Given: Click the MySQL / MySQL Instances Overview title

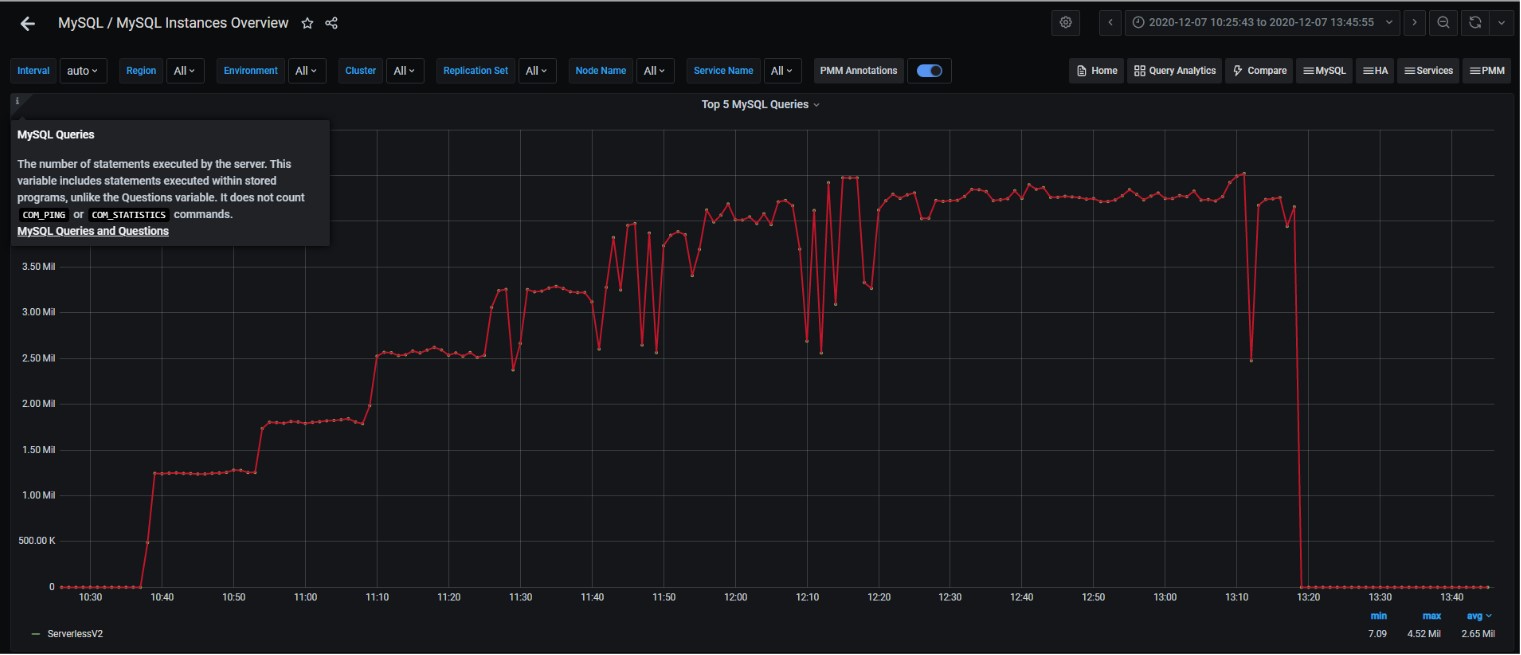Looking at the screenshot, I should [x=173, y=23].
